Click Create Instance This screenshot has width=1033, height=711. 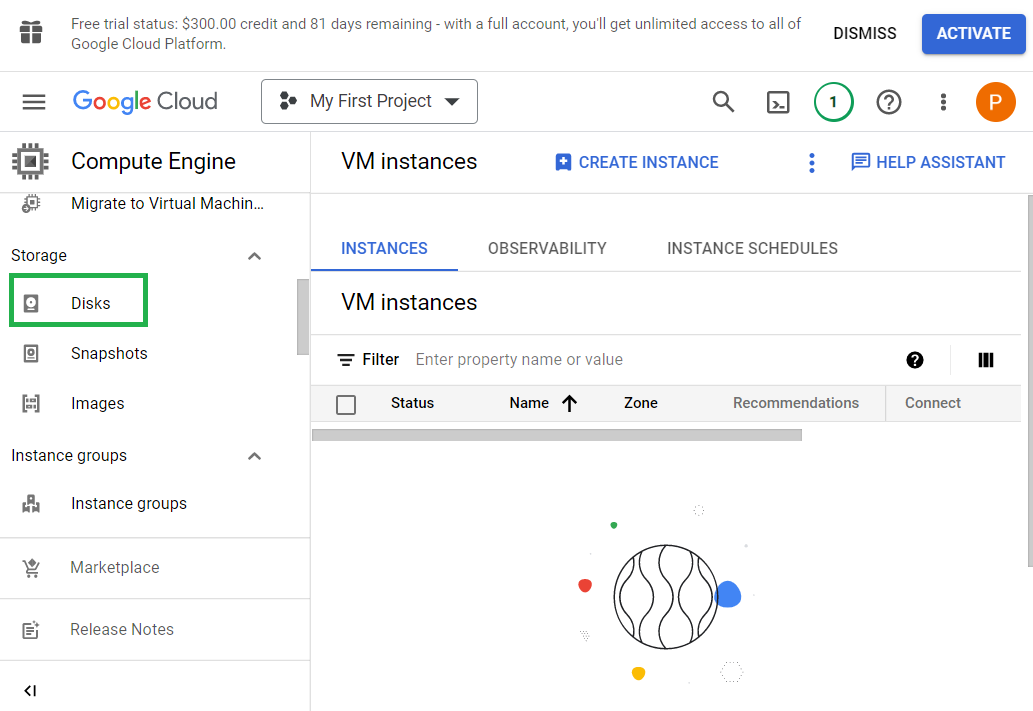pos(636,163)
